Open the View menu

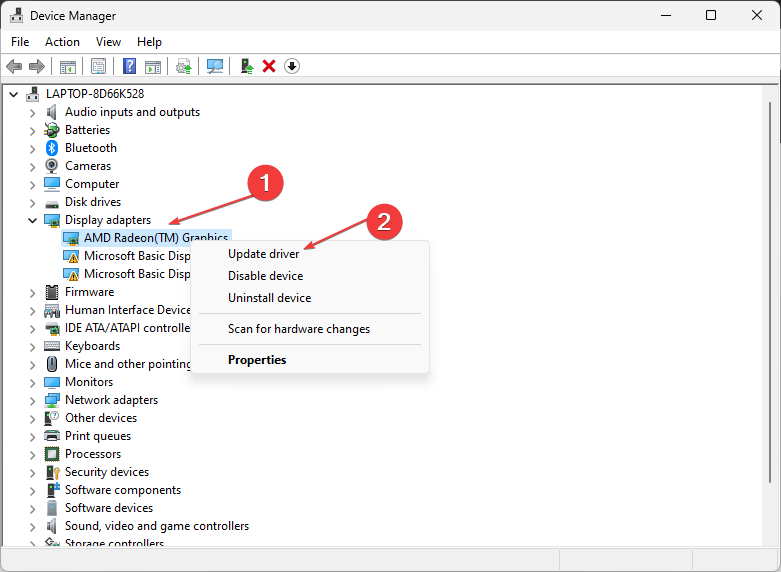pyautogui.click(x=109, y=42)
